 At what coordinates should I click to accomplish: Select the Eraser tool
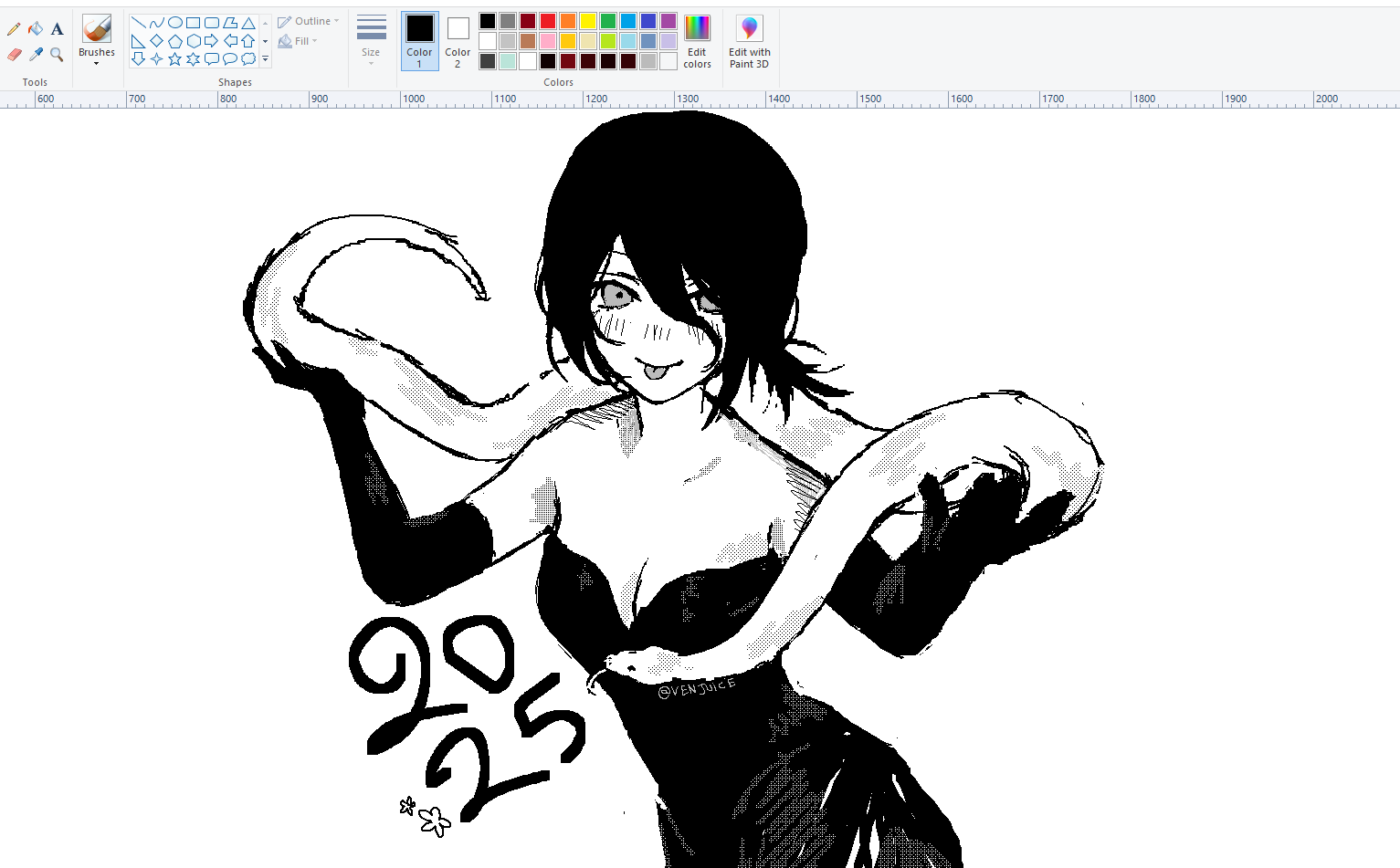(x=14, y=55)
